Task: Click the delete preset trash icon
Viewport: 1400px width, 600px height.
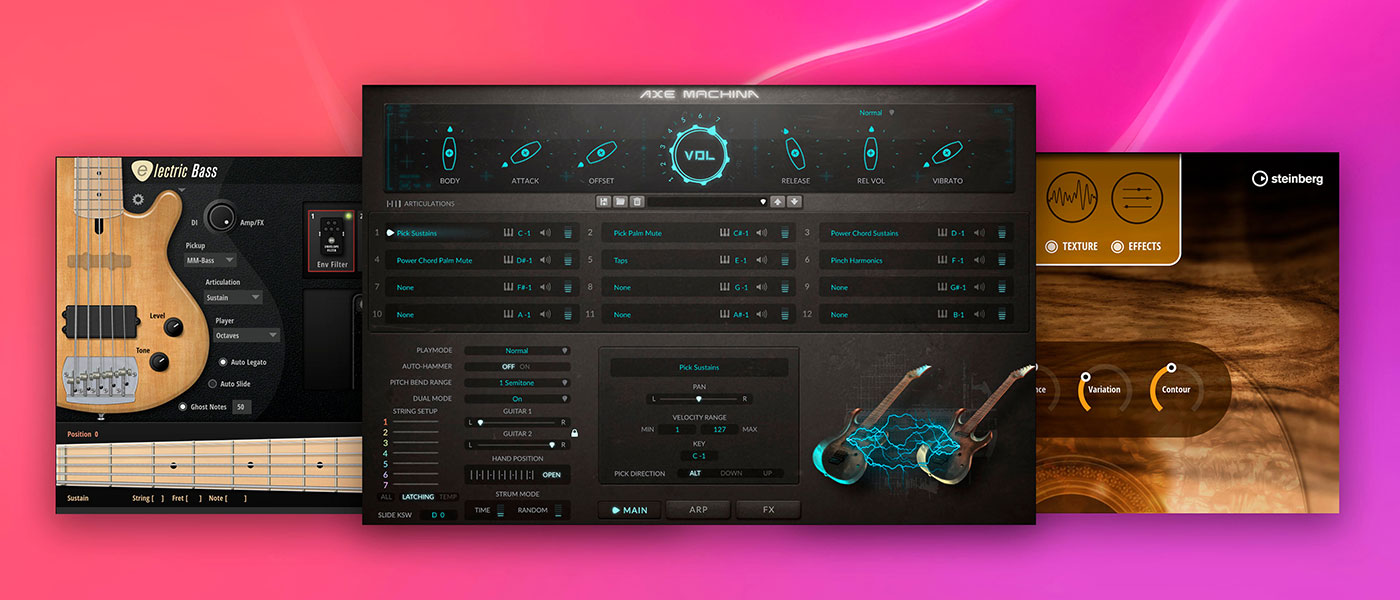Action: coord(636,201)
